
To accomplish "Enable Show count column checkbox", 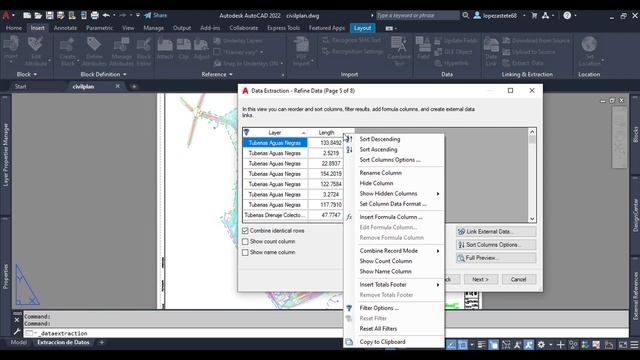I will (245, 242).
